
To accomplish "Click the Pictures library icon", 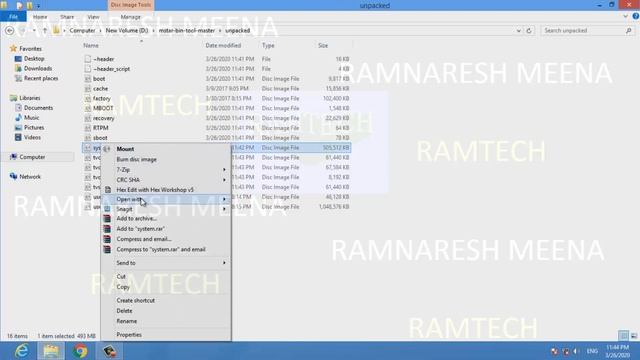I will point(18,127).
